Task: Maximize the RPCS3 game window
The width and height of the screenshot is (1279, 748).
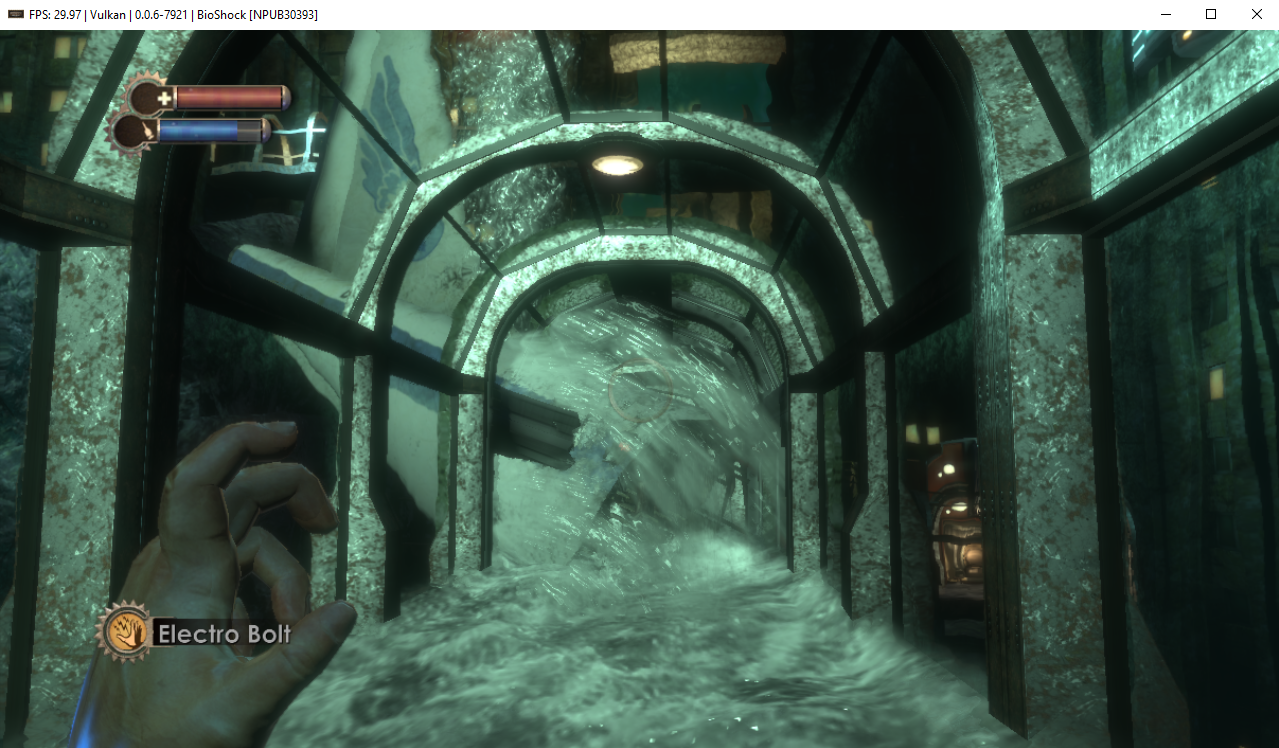Action: (x=1211, y=14)
